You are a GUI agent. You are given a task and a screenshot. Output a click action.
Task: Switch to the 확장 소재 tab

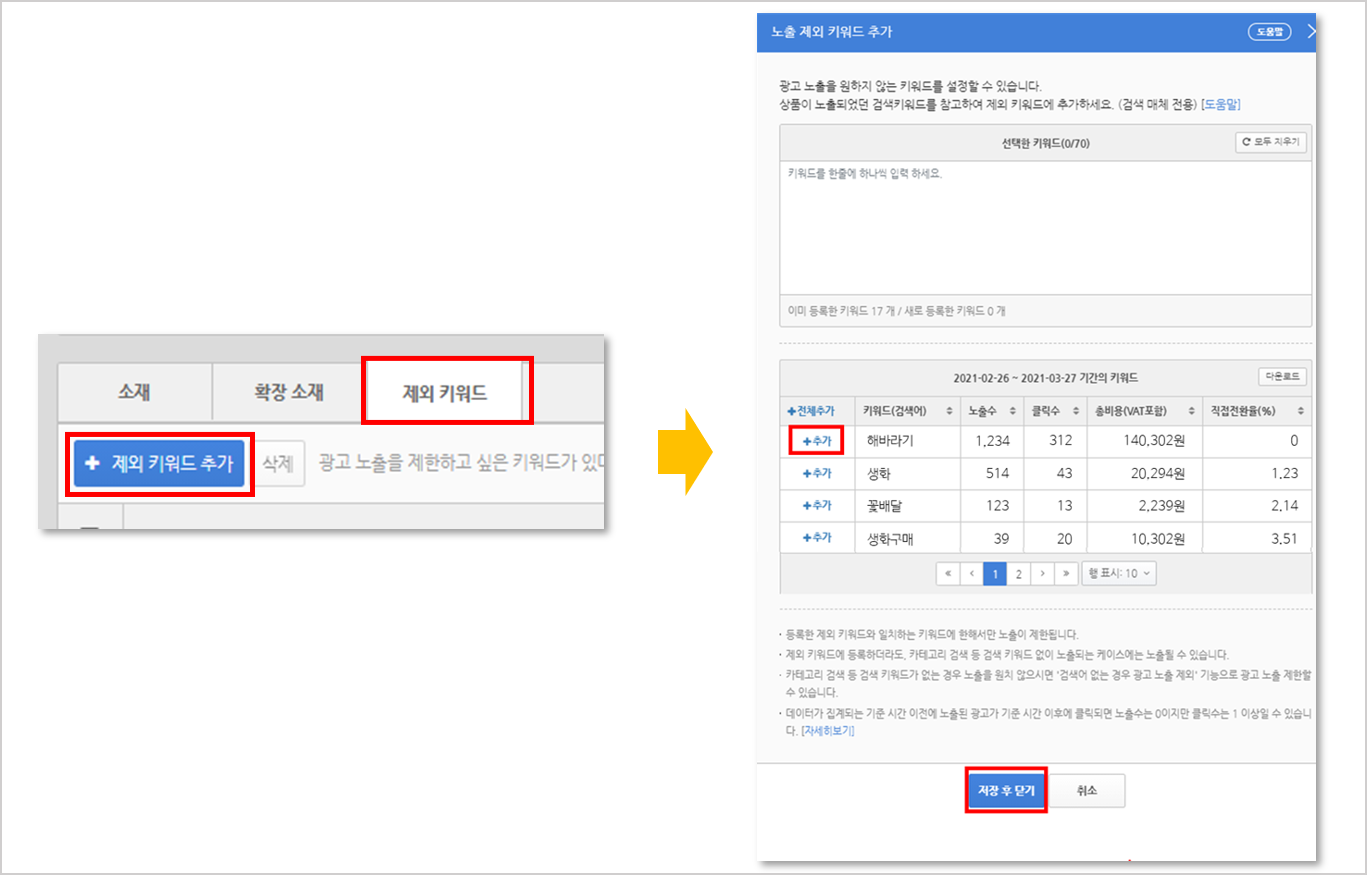pos(286,392)
